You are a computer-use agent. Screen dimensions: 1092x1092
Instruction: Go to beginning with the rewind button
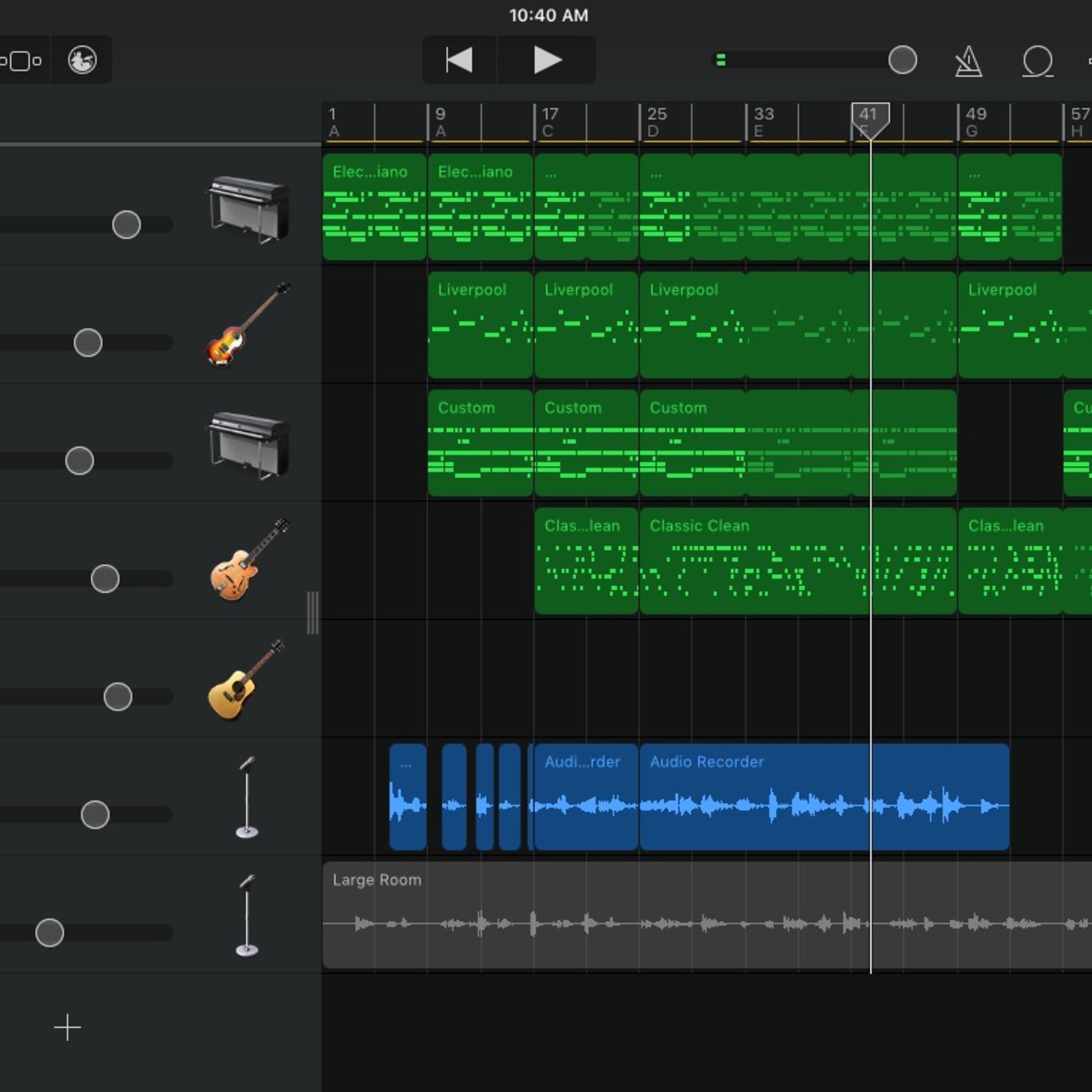(459, 60)
